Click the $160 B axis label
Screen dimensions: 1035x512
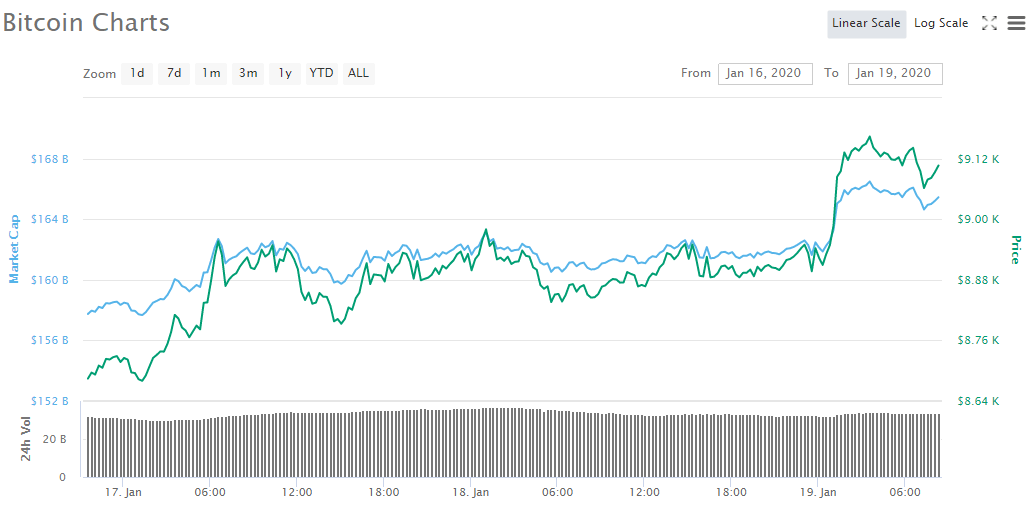50,280
